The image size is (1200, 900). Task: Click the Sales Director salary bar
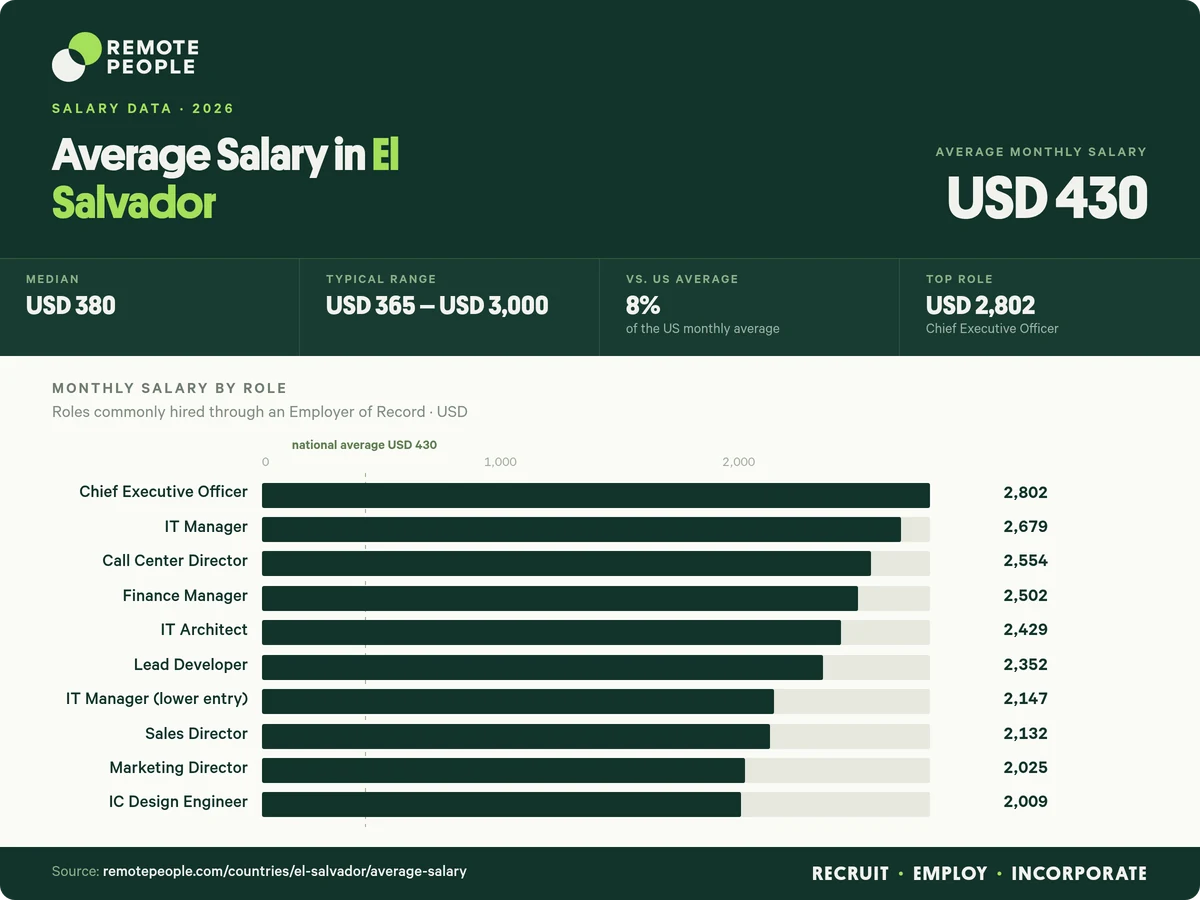(516, 736)
